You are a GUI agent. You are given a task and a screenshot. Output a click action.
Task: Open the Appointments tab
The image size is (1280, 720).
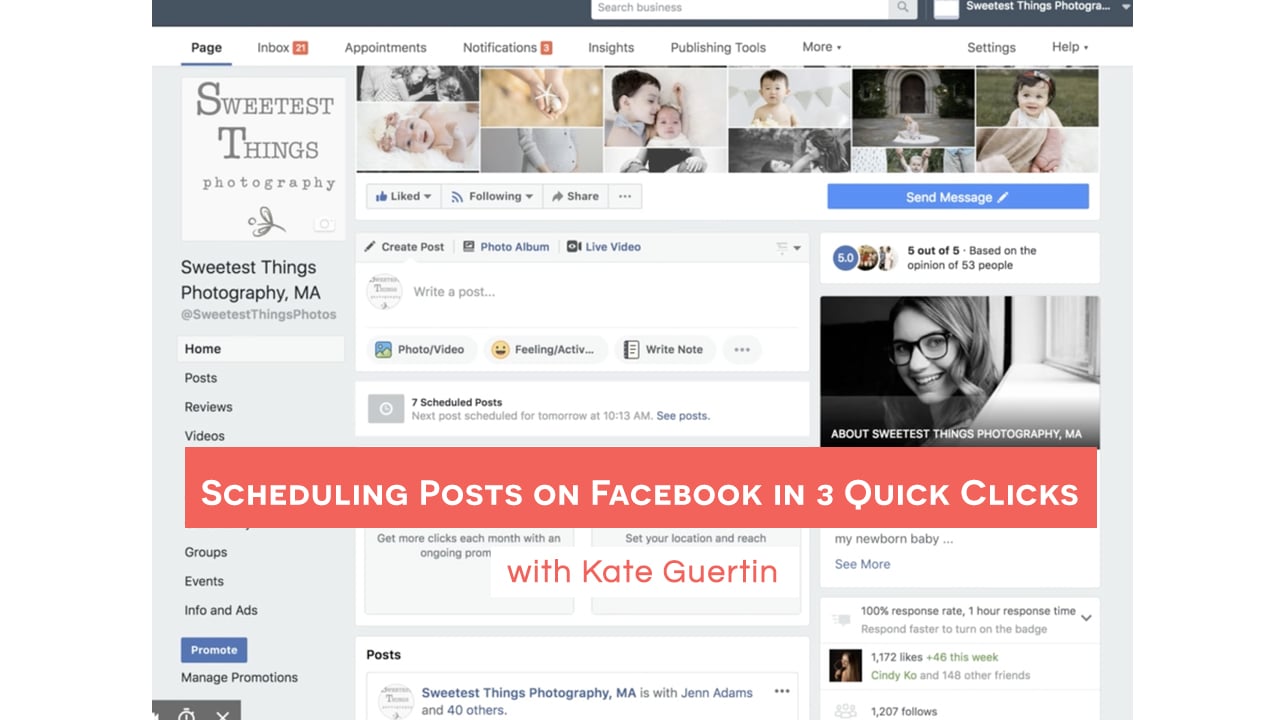385,47
